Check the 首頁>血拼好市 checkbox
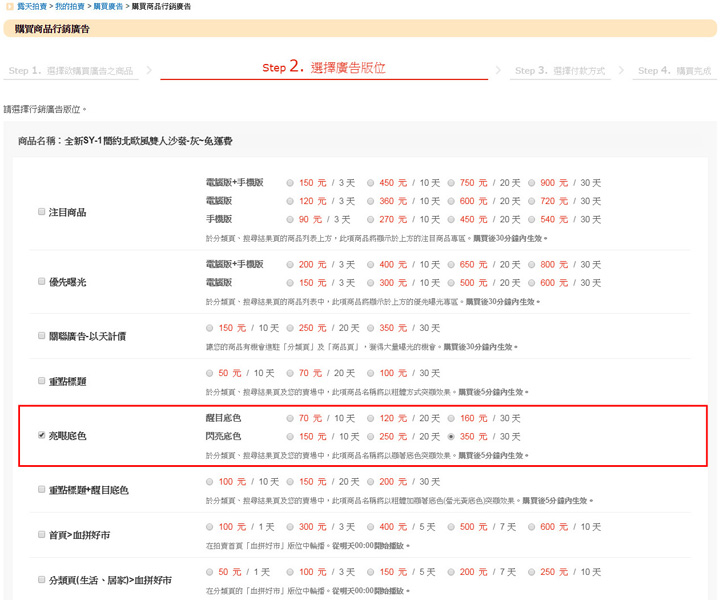720x600 pixels. pyautogui.click(x=41, y=535)
